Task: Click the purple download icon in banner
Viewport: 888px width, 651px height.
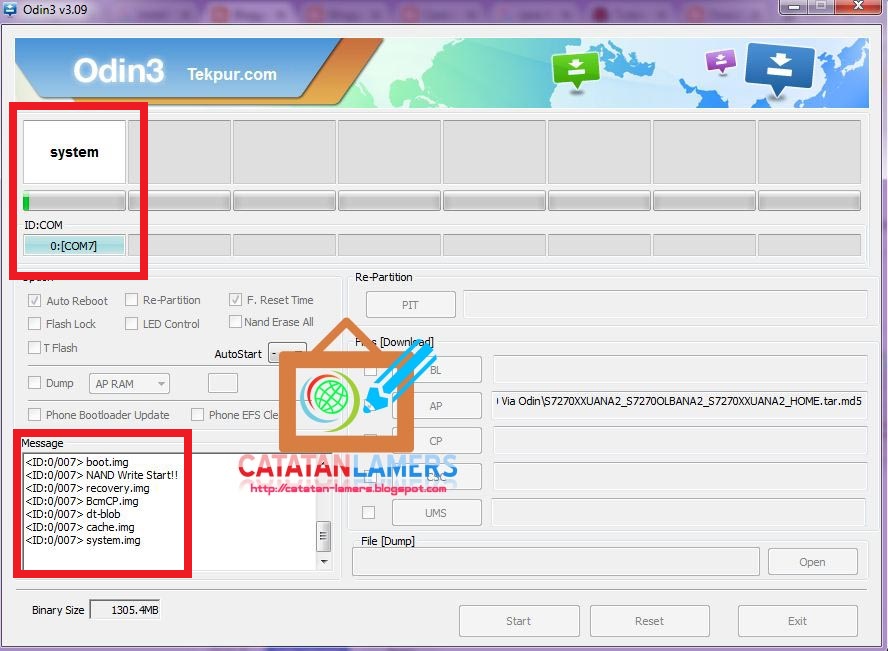Action: click(x=720, y=61)
